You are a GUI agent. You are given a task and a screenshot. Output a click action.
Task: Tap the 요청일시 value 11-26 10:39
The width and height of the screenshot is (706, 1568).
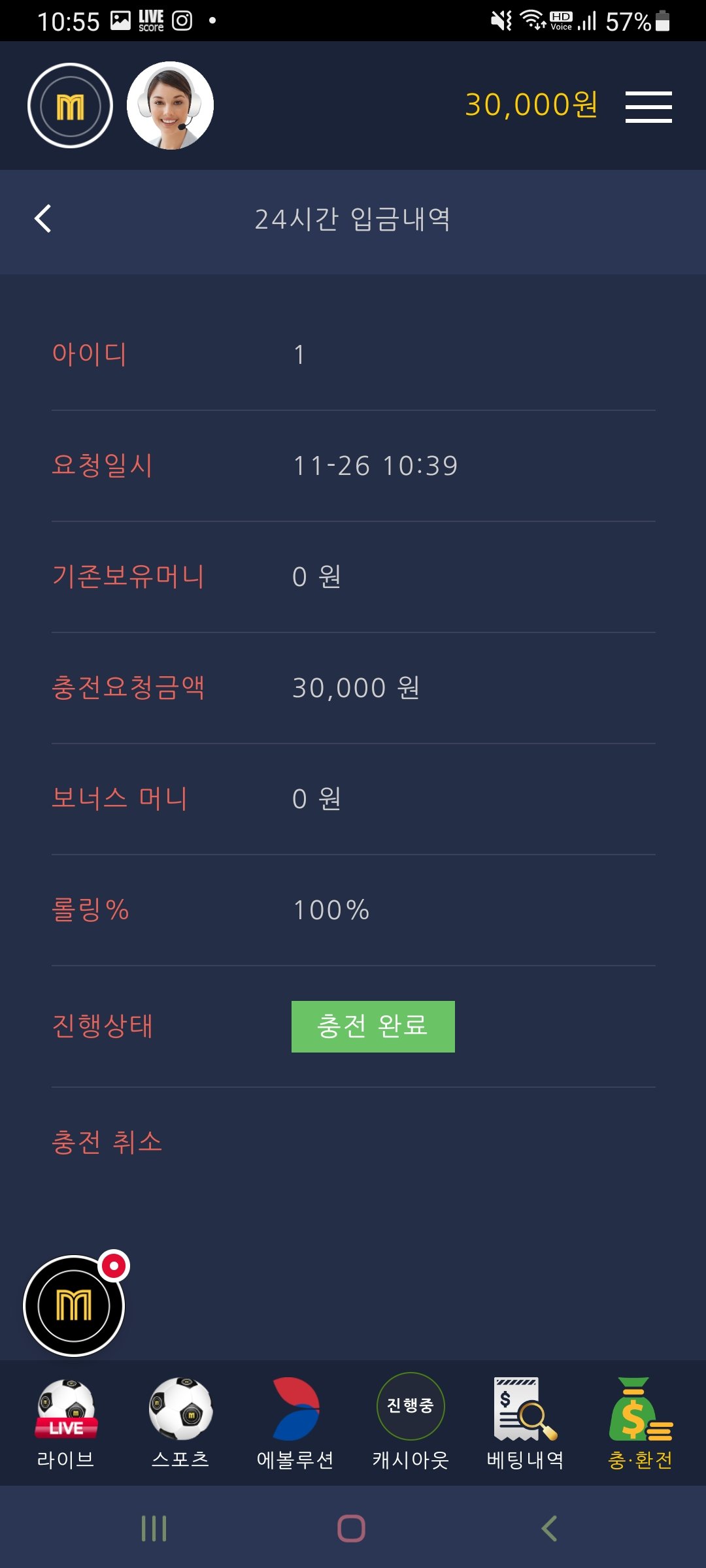click(375, 466)
